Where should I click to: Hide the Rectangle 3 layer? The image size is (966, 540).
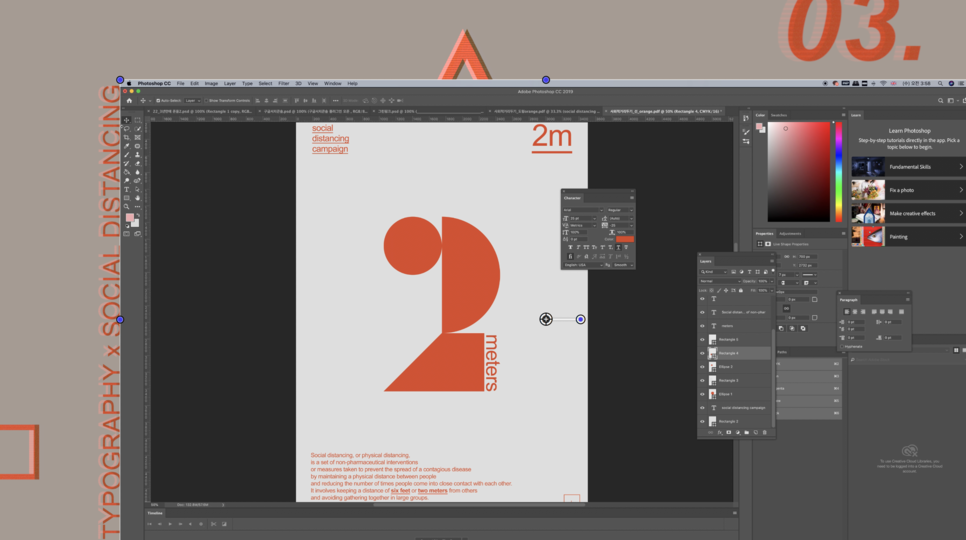702,381
